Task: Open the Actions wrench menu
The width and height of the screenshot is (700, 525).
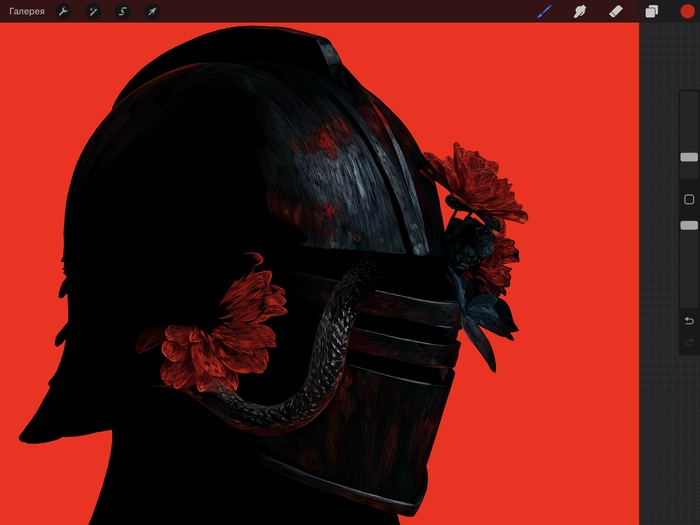Action: [62, 11]
